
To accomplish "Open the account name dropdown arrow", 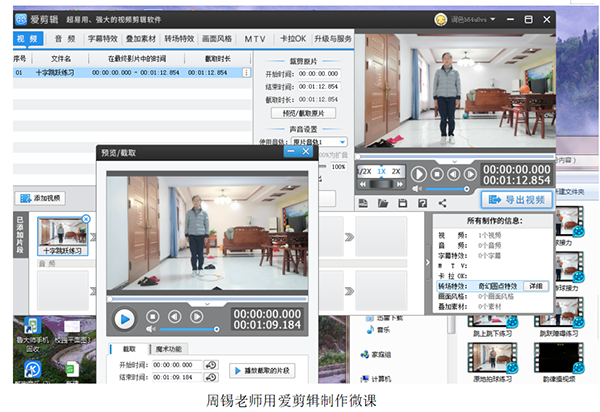I will (493, 19).
